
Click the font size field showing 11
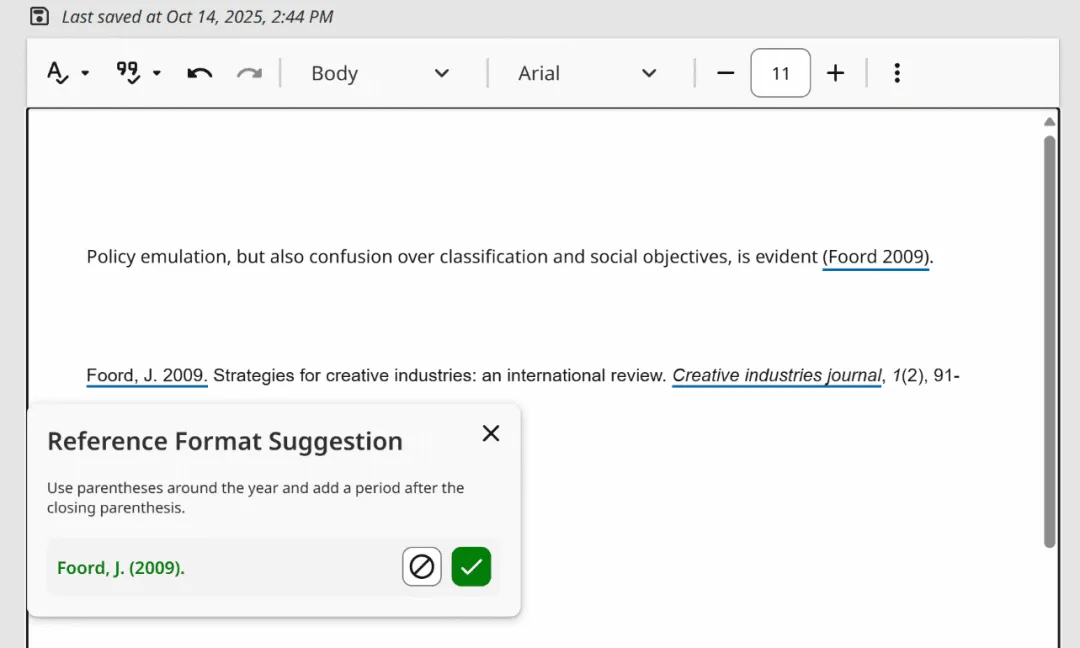(x=780, y=73)
